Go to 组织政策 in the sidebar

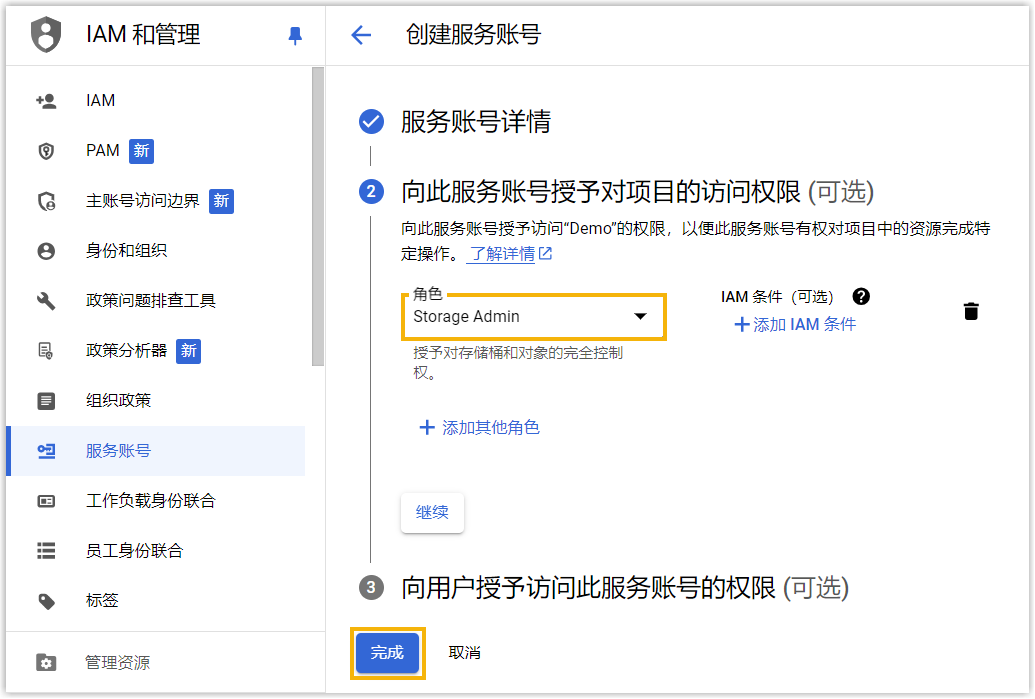[118, 401]
